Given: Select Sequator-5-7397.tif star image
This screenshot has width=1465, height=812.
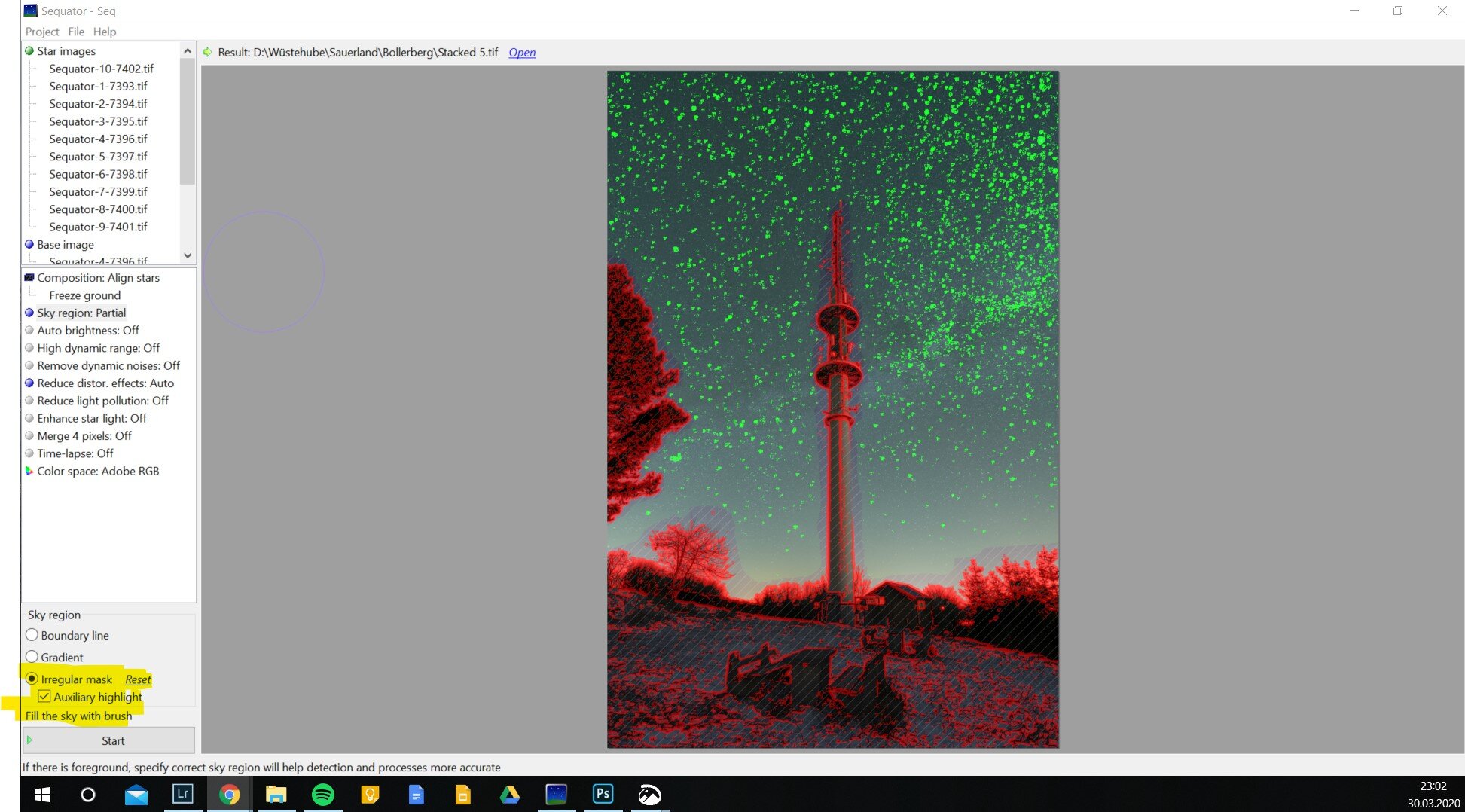Looking at the screenshot, I should pos(98,157).
